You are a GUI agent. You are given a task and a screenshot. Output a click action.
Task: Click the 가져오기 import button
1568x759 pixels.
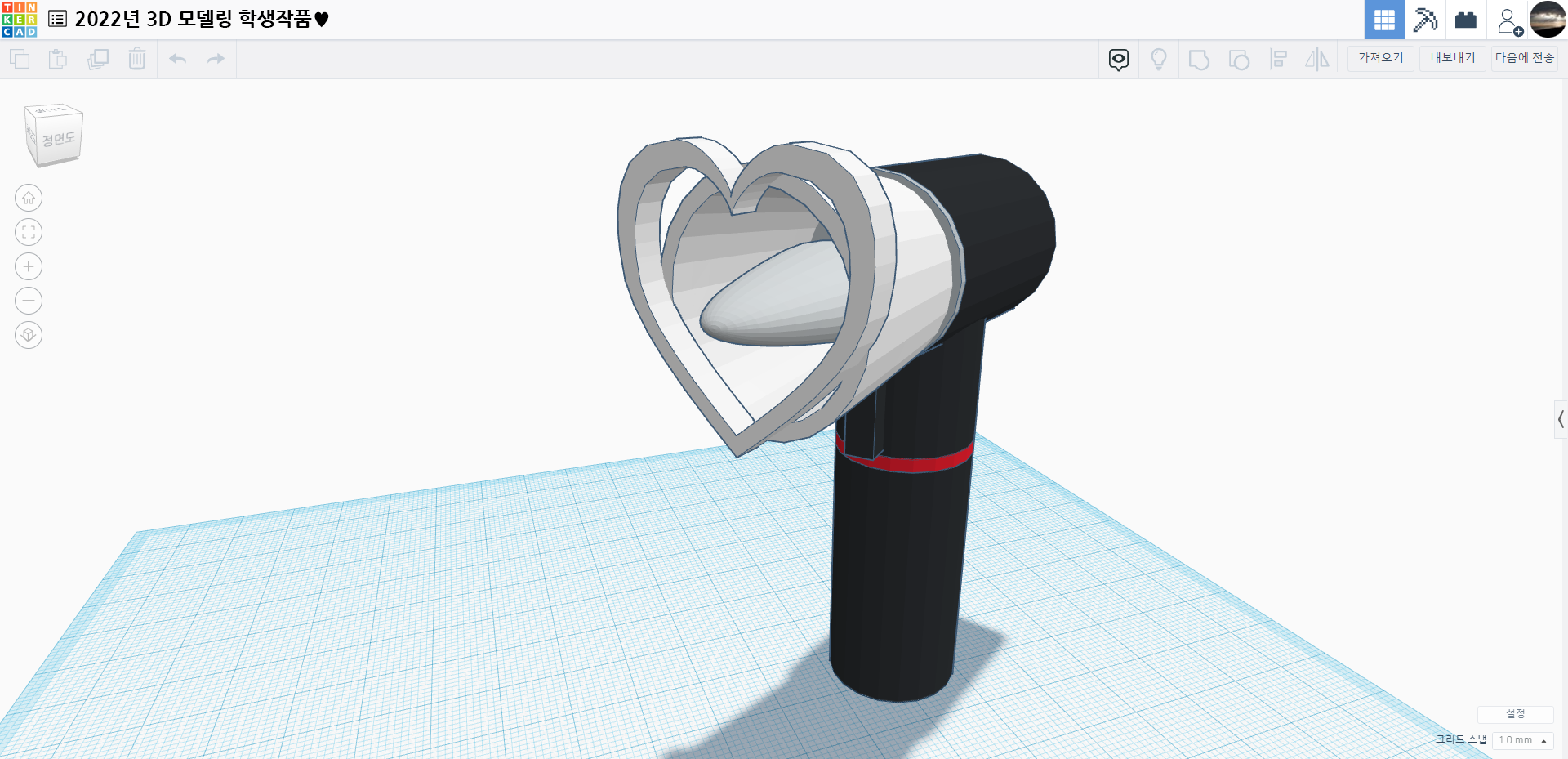coord(1381,58)
